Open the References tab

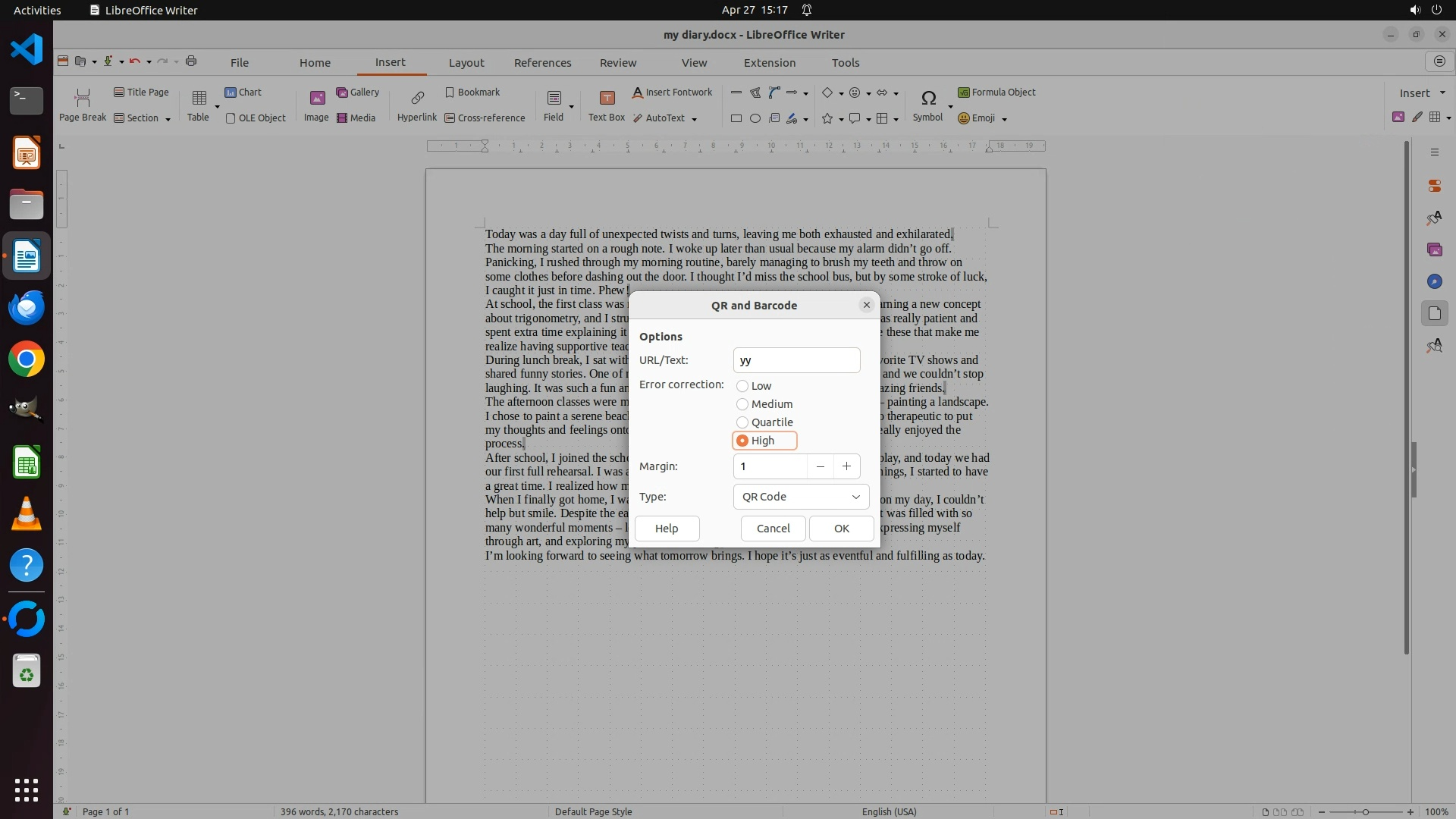coord(542,63)
